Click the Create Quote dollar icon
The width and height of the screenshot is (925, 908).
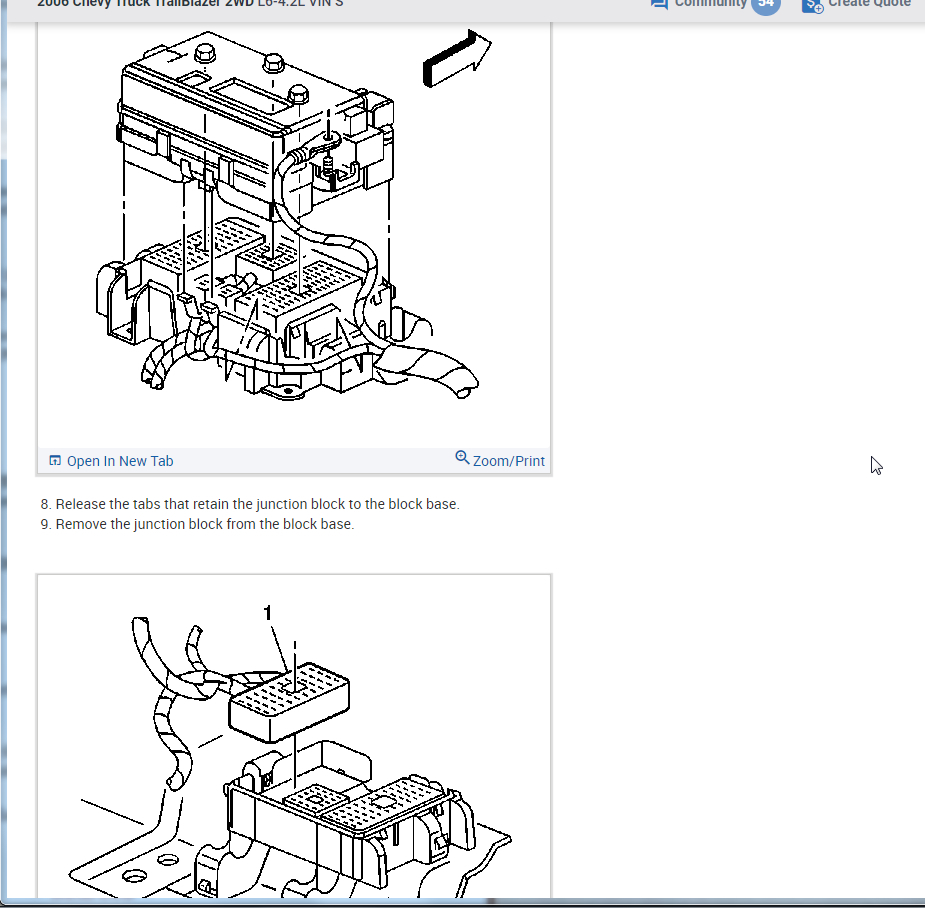812,5
